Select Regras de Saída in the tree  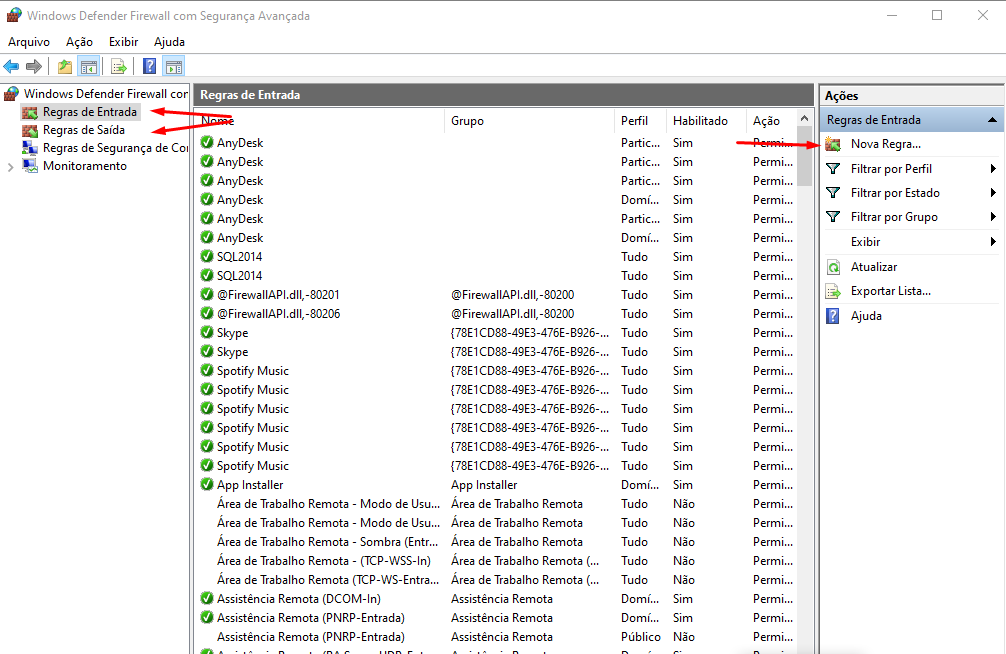click(x=84, y=130)
